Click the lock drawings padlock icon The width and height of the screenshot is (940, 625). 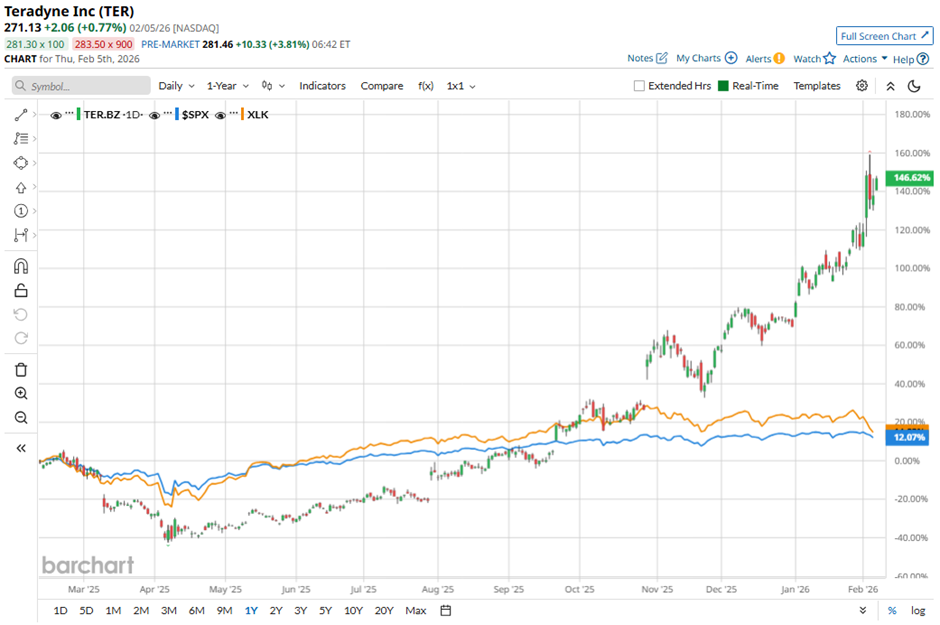point(20,291)
